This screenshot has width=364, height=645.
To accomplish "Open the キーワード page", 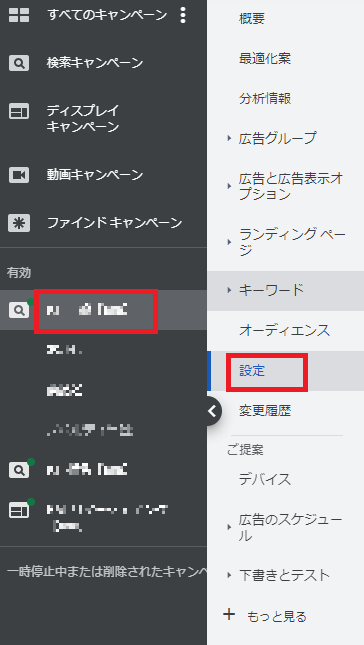I will tap(271, 290).
